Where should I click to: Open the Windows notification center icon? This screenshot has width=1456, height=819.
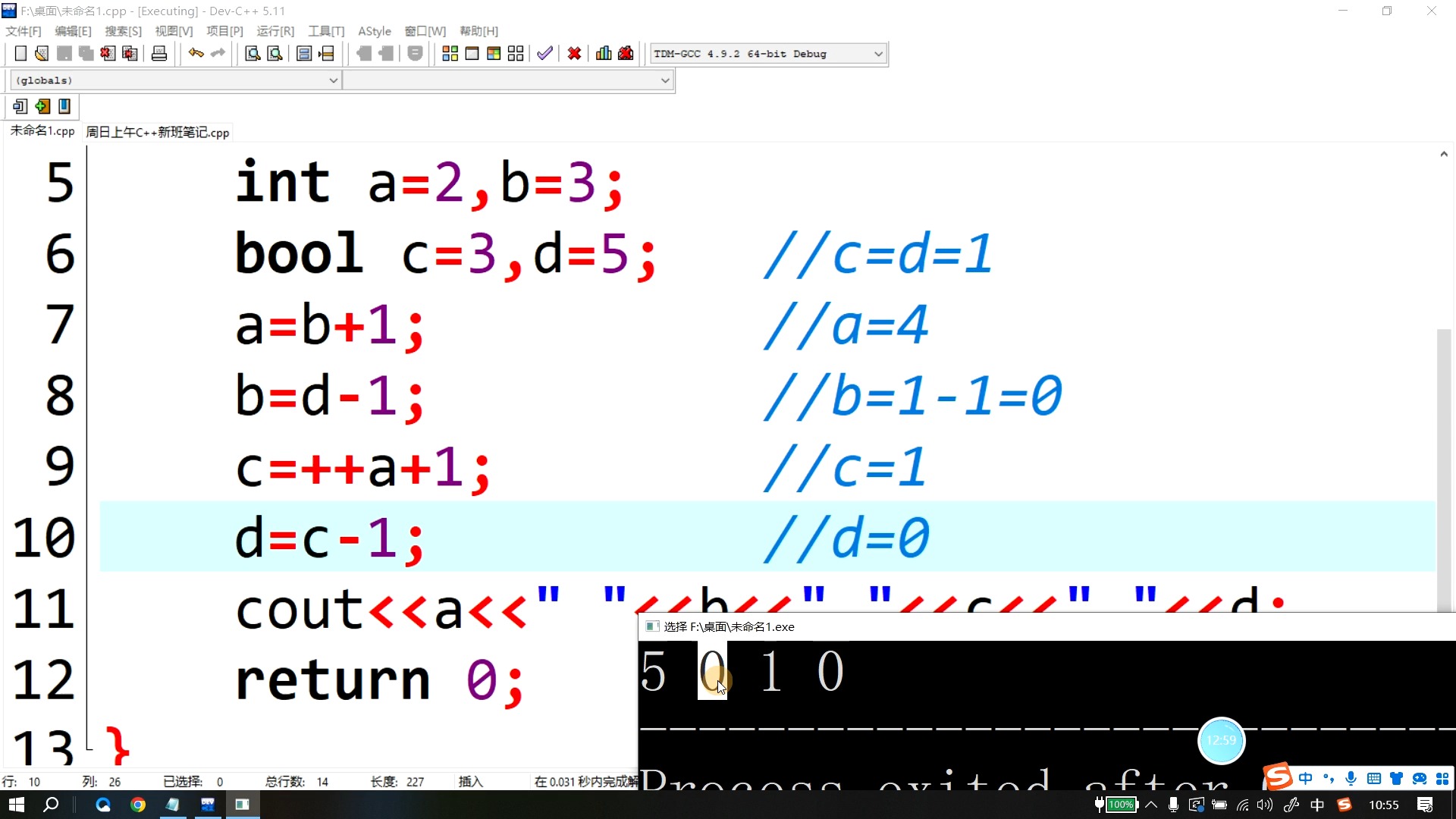(x=1425, y=805)
